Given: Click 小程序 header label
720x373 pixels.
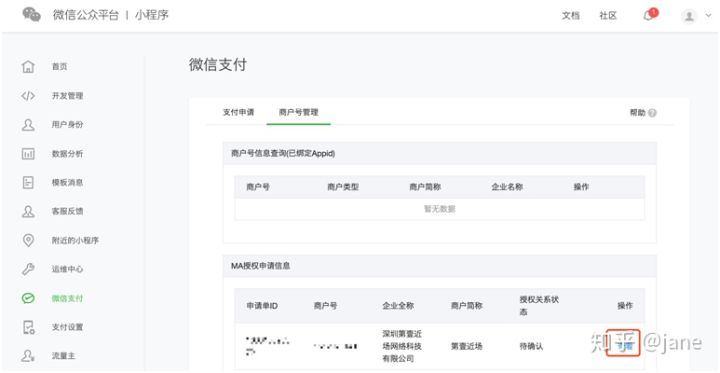Looking at the screenshot, I should coord(152,15).
